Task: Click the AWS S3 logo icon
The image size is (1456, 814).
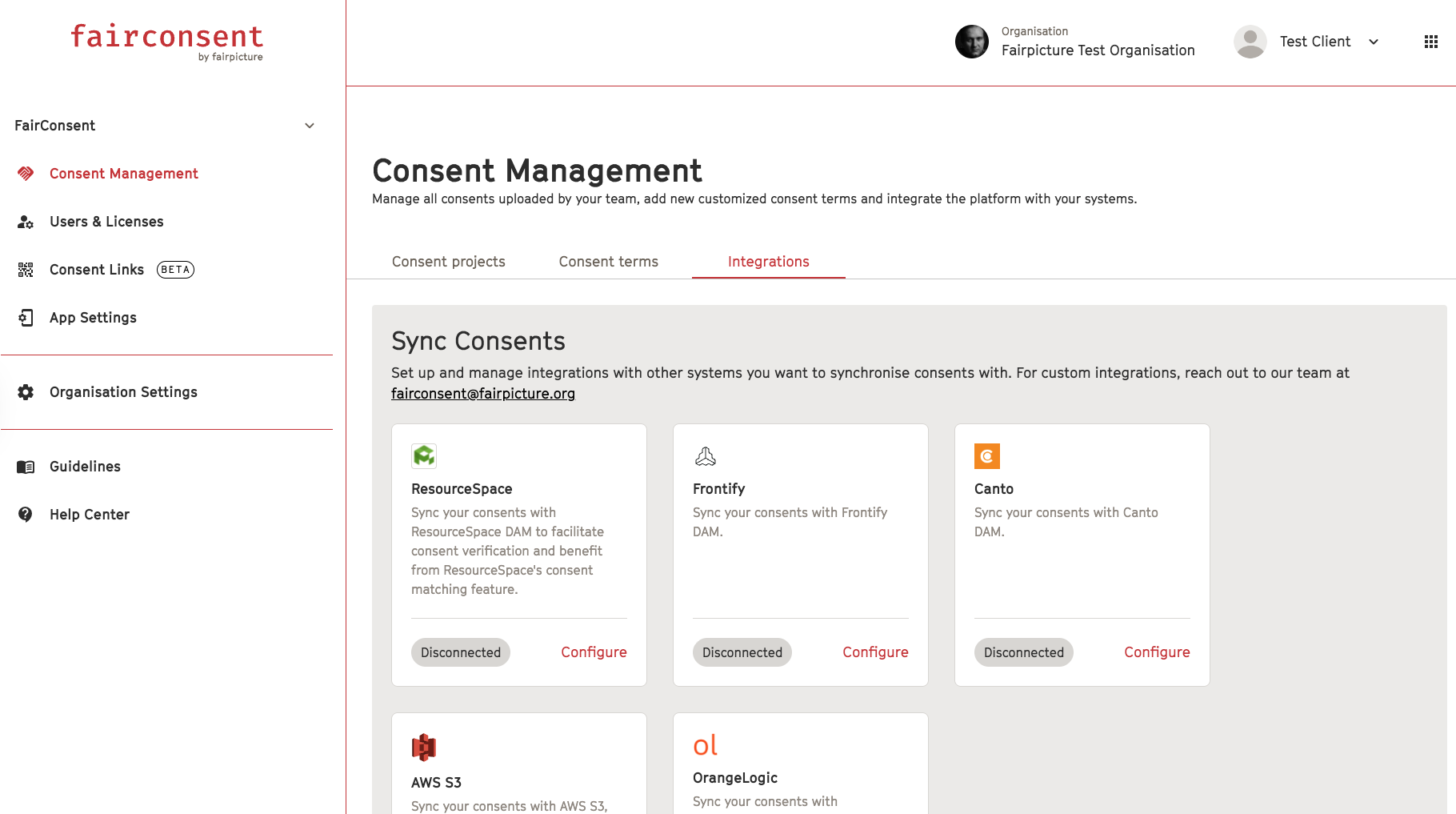Action: pos(424,747)
